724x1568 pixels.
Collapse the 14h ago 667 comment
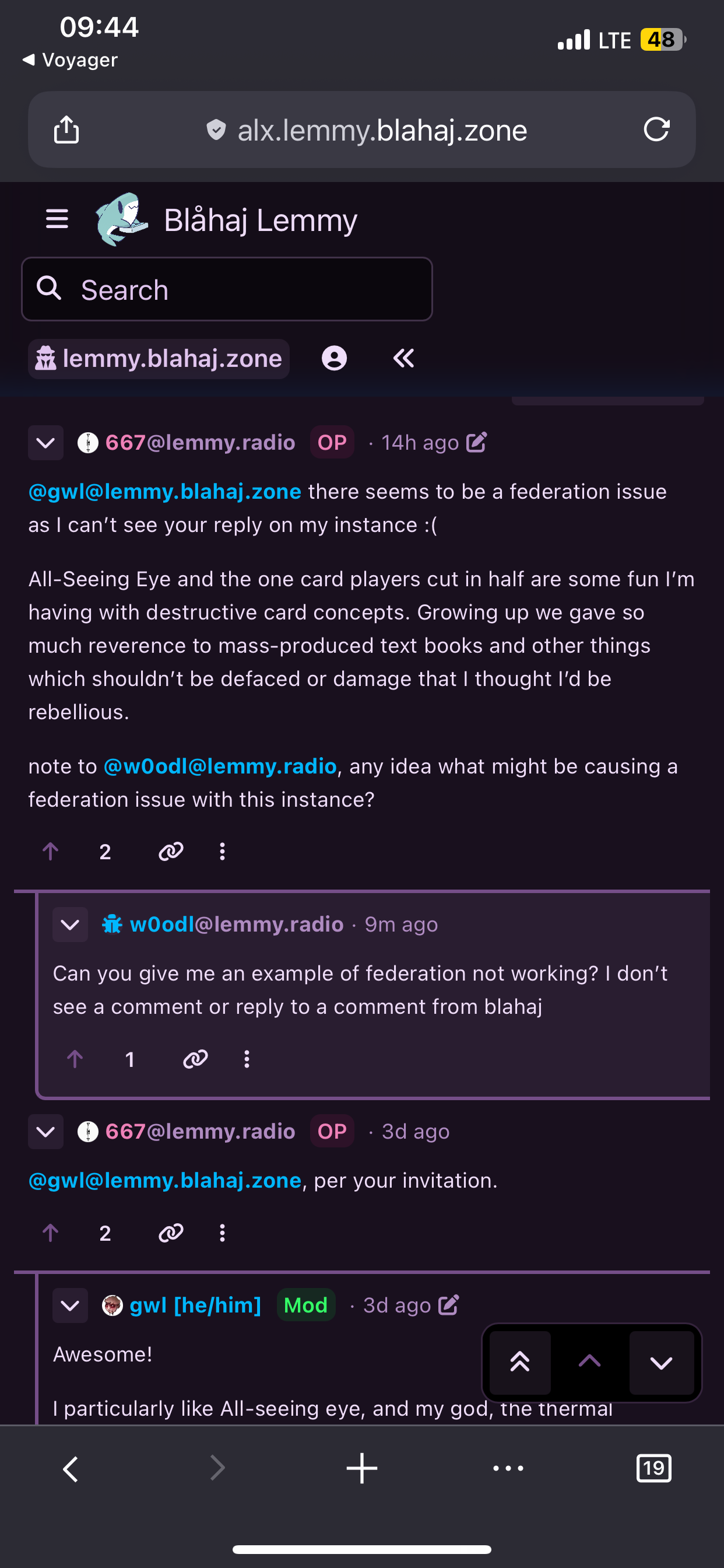pyautogui.click(x=45, y=443)
